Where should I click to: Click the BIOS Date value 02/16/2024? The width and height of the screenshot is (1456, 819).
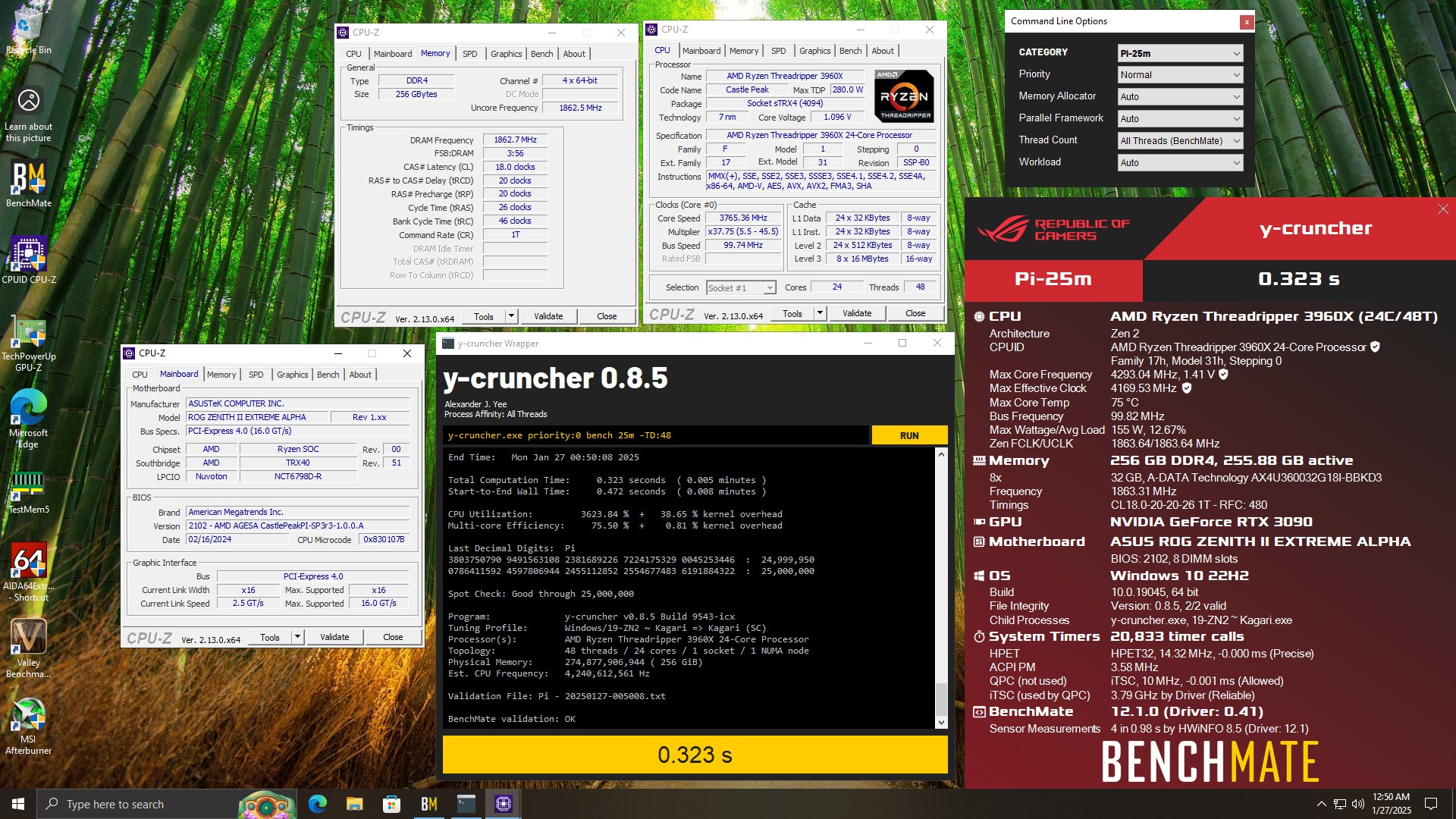(x=237, y=540)
